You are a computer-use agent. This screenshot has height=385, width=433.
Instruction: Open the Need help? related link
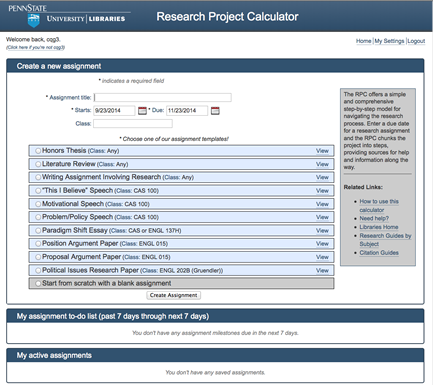tap(374, 218)
